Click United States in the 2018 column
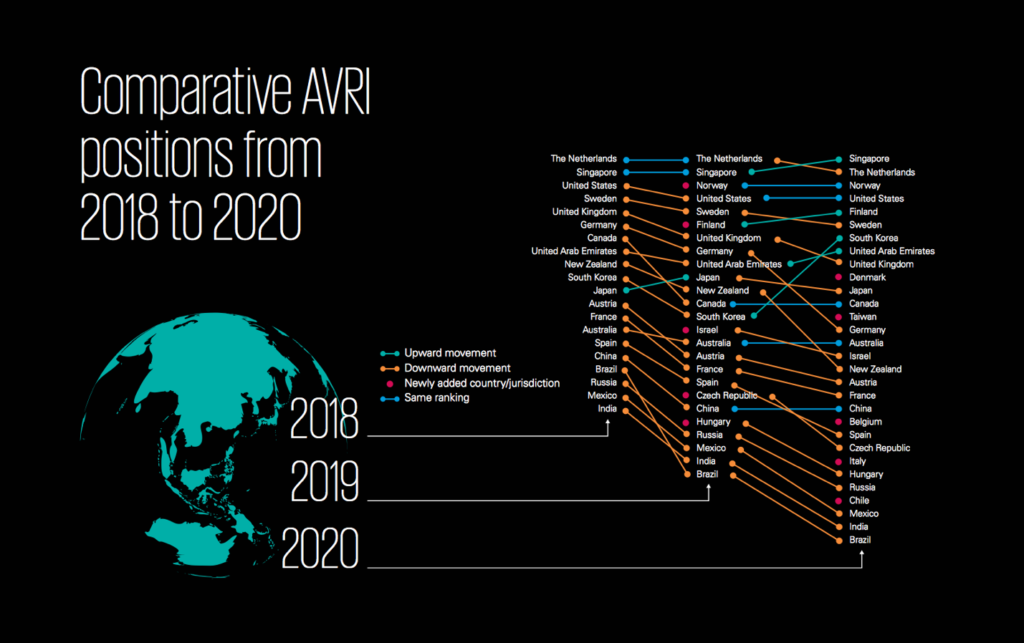The width and height of the screenshot is (1024, 643). click(x=588, y=185)
